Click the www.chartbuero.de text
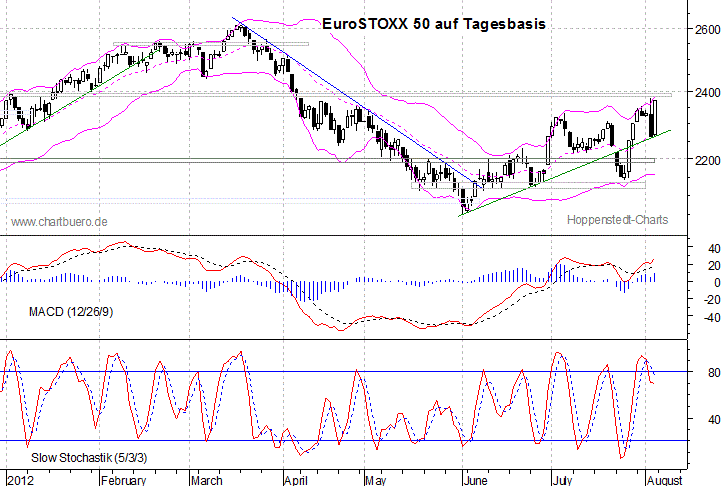The width and height of the screenshot is (723, 486). pos(59,222)
